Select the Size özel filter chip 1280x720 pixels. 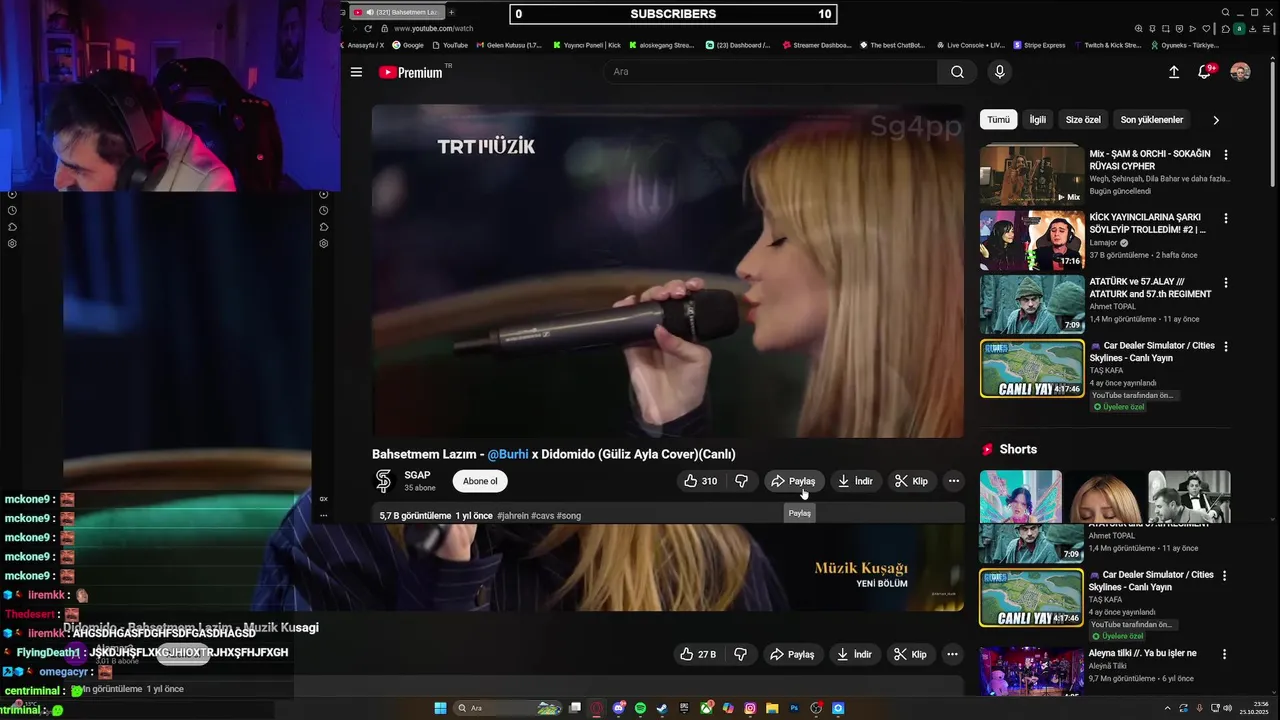coord(1083,119)
